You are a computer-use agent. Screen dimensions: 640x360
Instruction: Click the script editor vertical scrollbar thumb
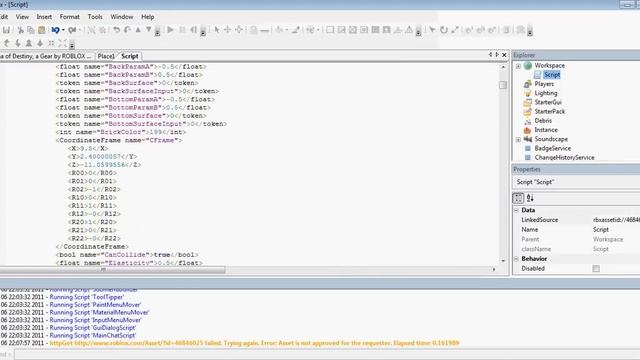tap(503, 85)
